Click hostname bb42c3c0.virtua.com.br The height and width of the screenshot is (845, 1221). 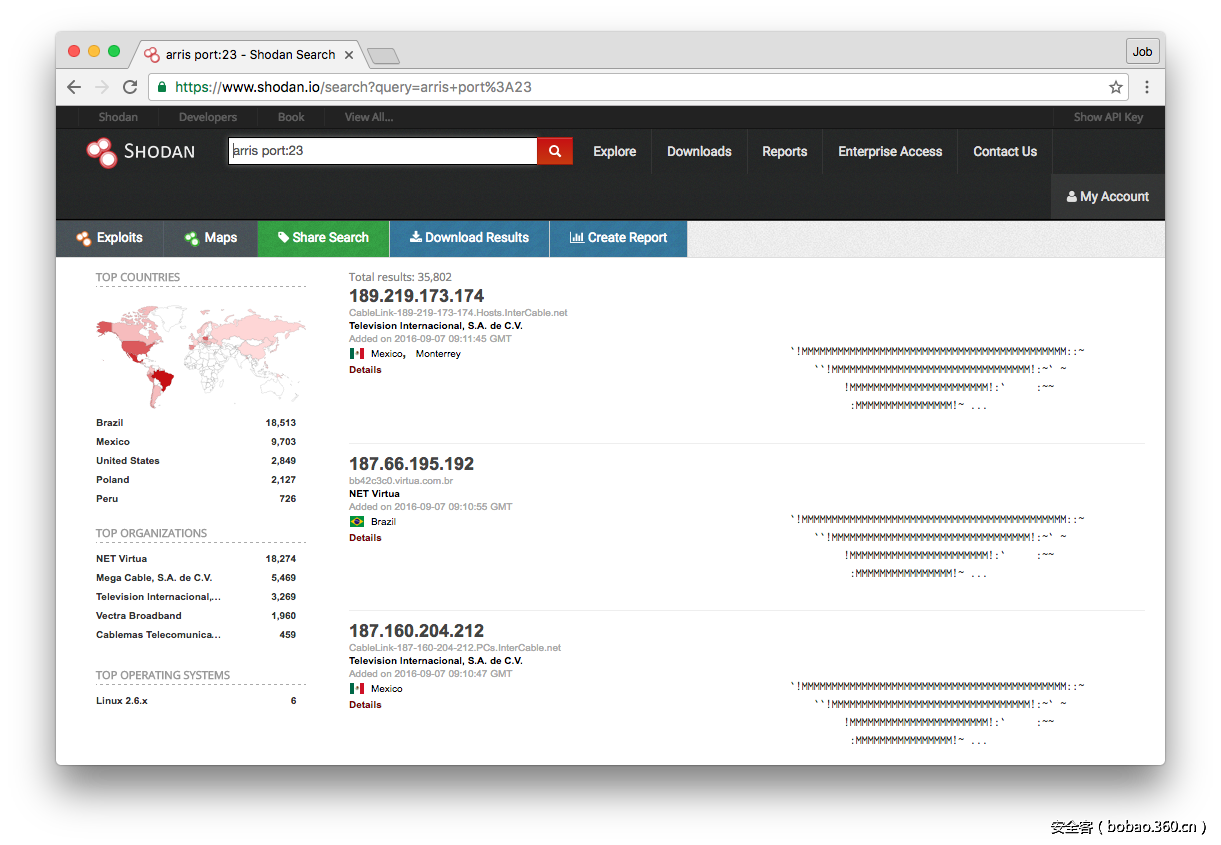[x=401, y=481]
